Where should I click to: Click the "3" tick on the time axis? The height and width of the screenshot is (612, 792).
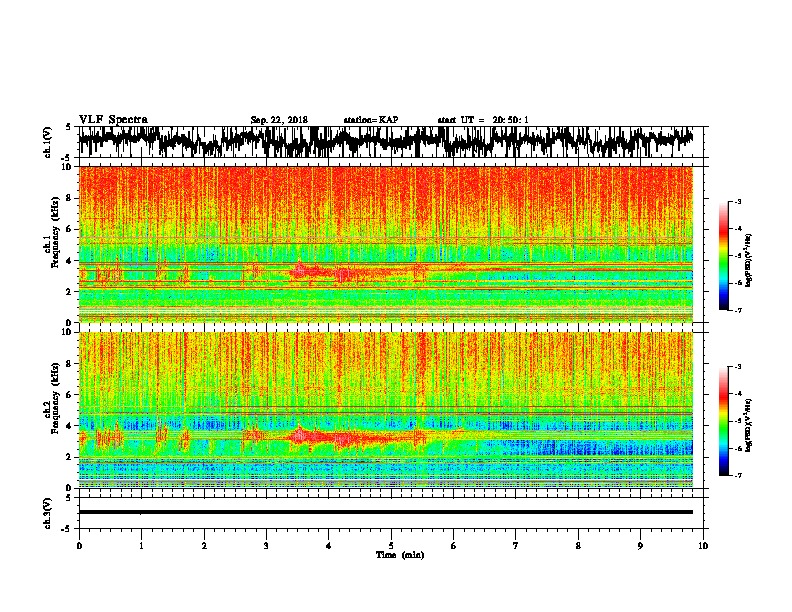click(x=266, y=546)
